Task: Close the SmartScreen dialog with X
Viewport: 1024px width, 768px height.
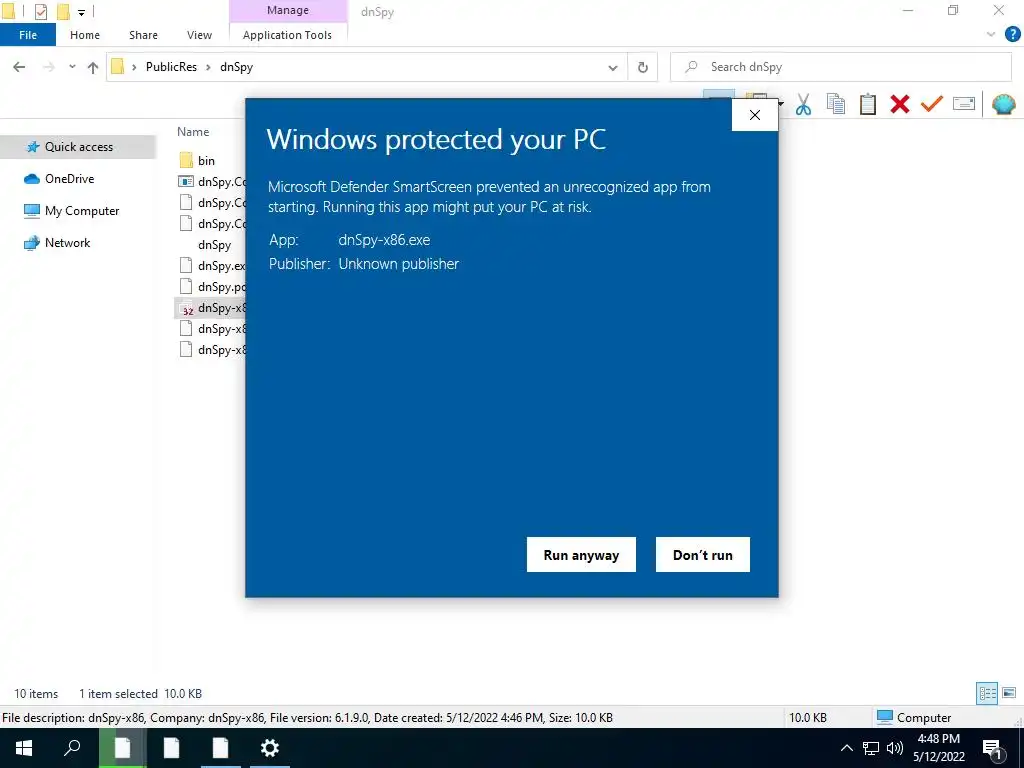Action: pos(755,115)
